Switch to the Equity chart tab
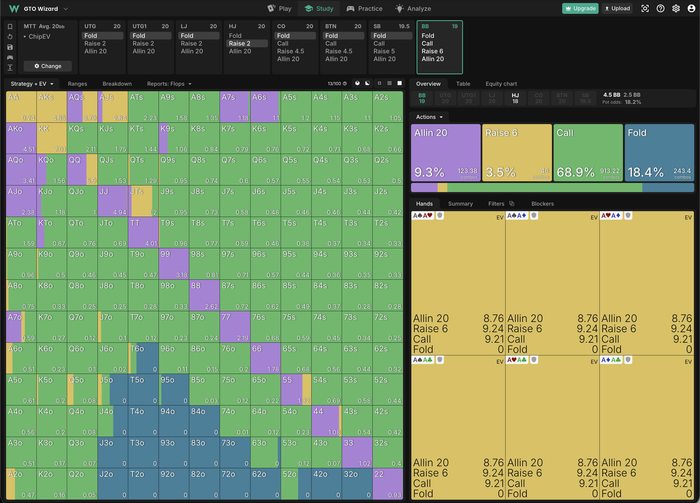 point(501,84)
